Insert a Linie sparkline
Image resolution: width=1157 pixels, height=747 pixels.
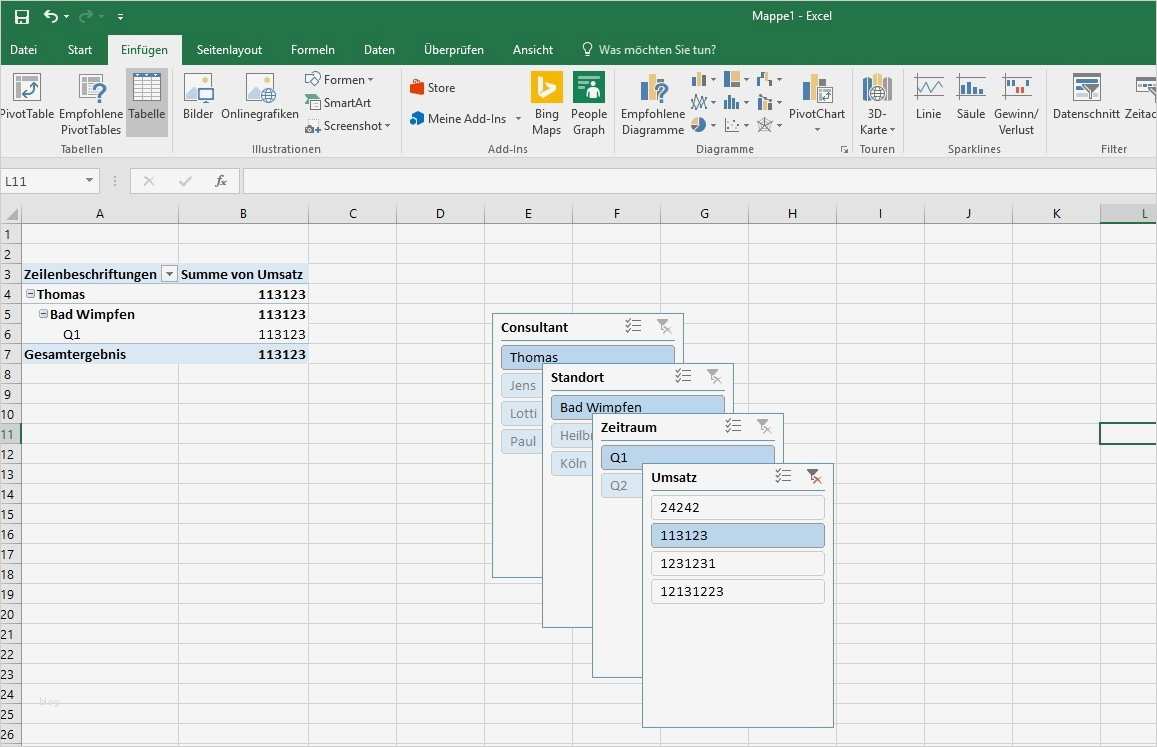(928, 100)
